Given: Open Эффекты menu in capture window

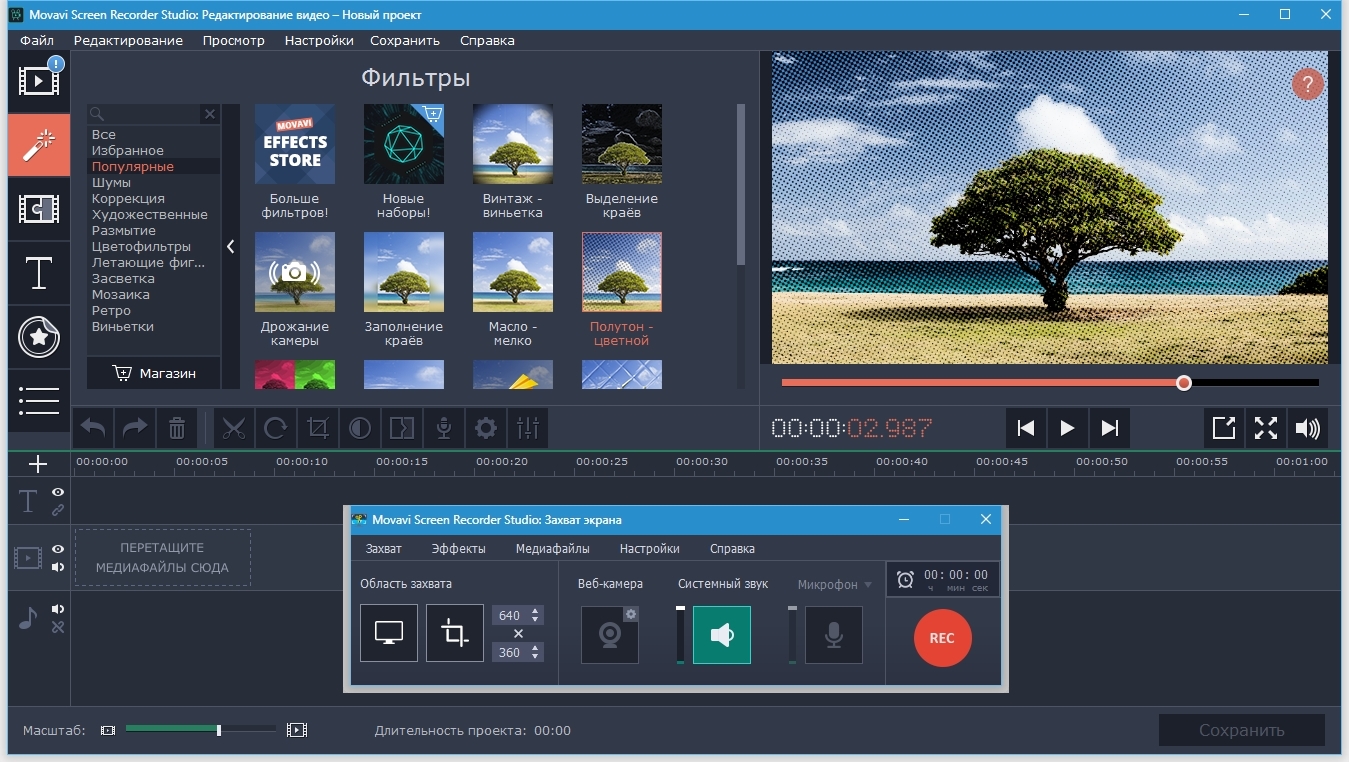Looking at the screenshot, I should [x=459, y=548].
